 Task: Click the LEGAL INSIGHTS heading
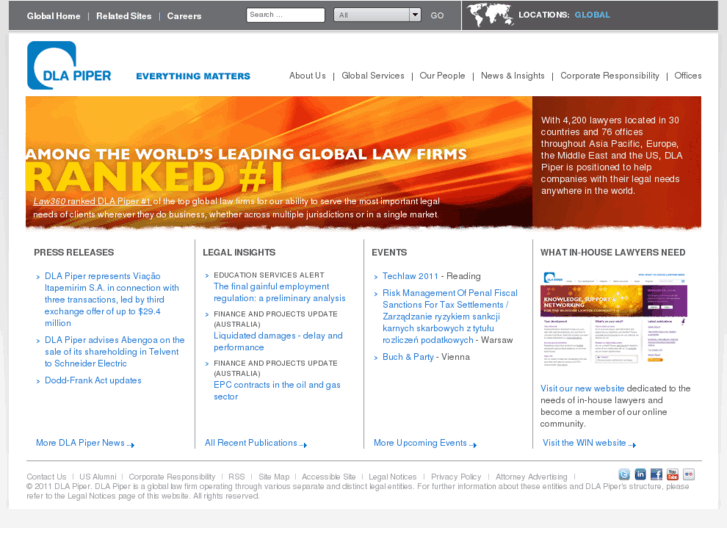[x=239, y=252]
